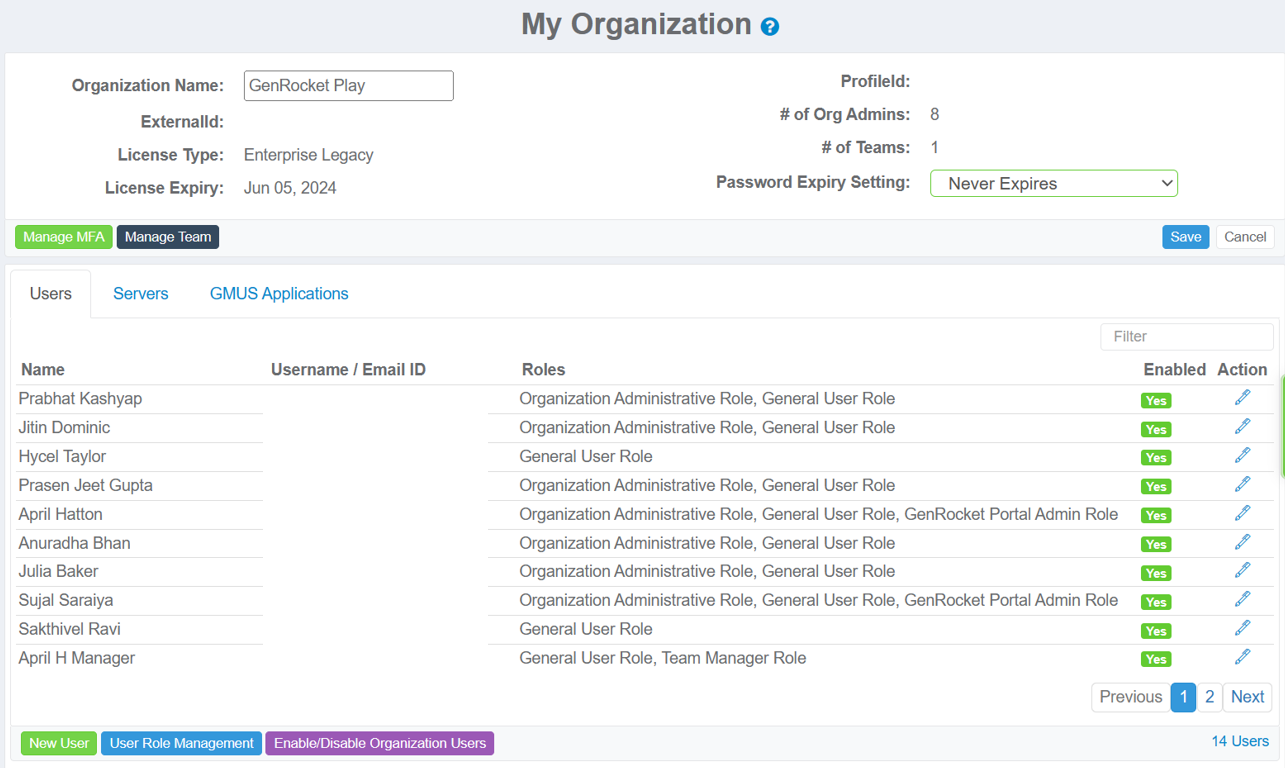This screenshot has width=1285, height=768.
Task: Click the Organization Name input field
Action: (x=349, y=86)
